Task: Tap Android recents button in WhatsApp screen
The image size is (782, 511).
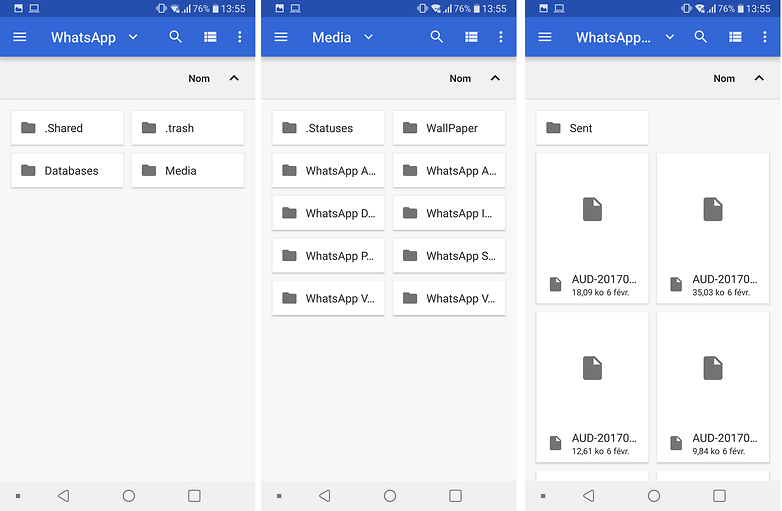Action: click(194, 496)
